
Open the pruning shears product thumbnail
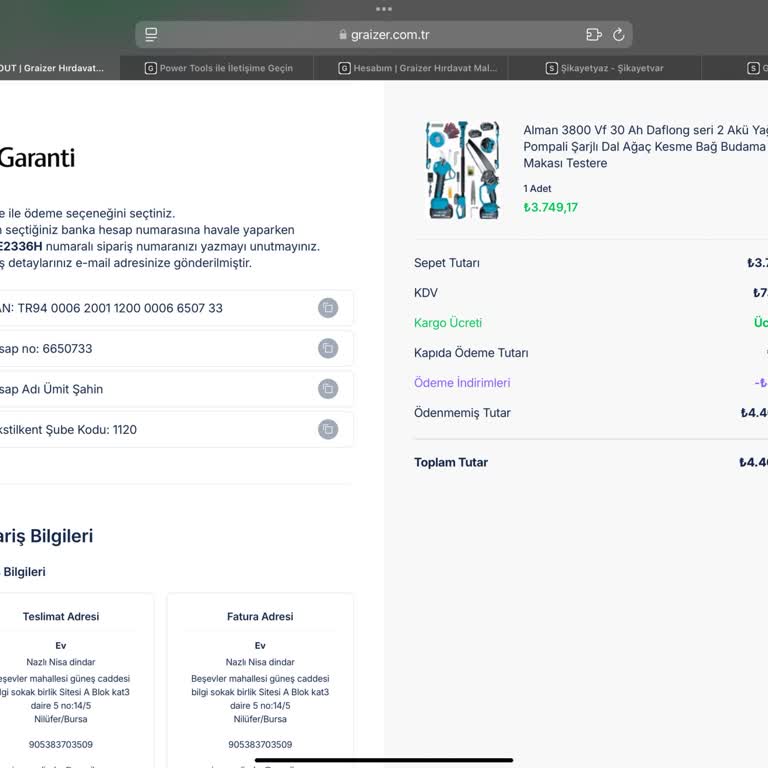(x=462, y=170)
